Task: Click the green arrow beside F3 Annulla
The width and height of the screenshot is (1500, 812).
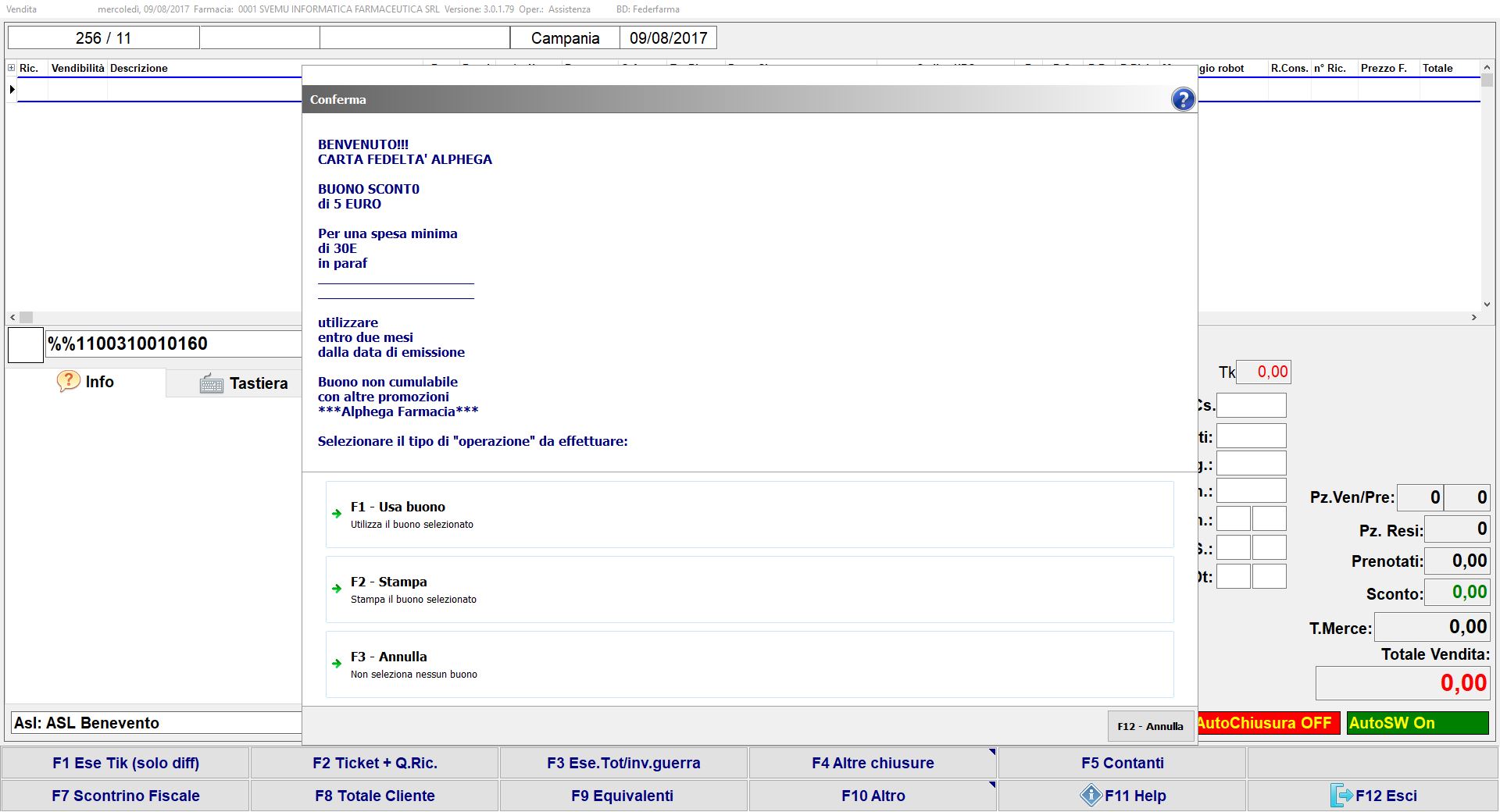Action: tap(337, 664)
